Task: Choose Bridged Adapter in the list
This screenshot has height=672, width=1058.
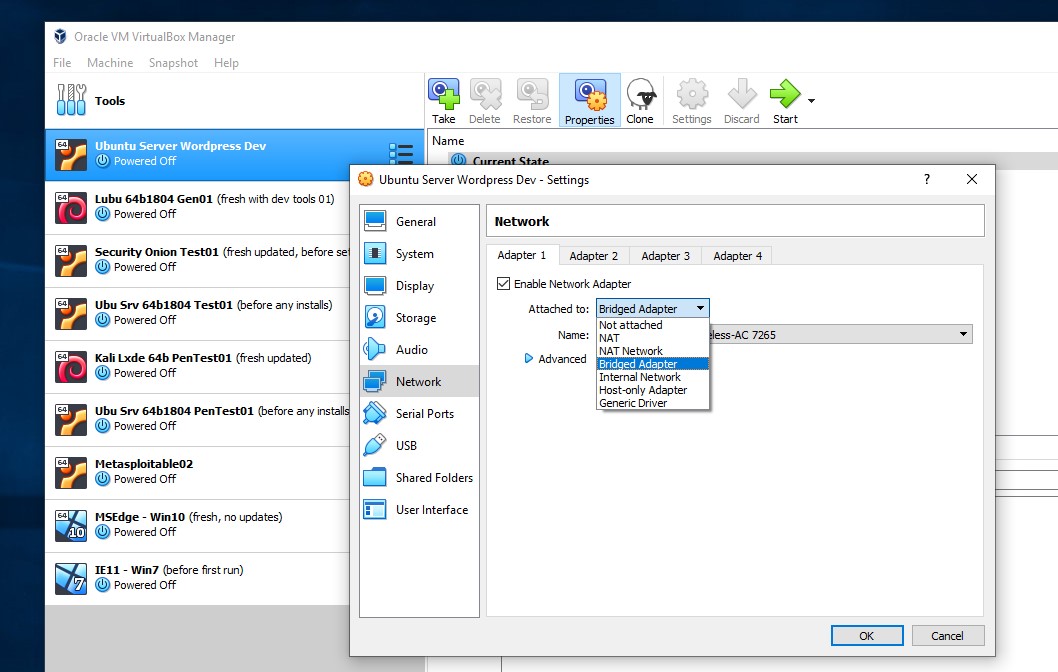Action: tap(652, 364)
